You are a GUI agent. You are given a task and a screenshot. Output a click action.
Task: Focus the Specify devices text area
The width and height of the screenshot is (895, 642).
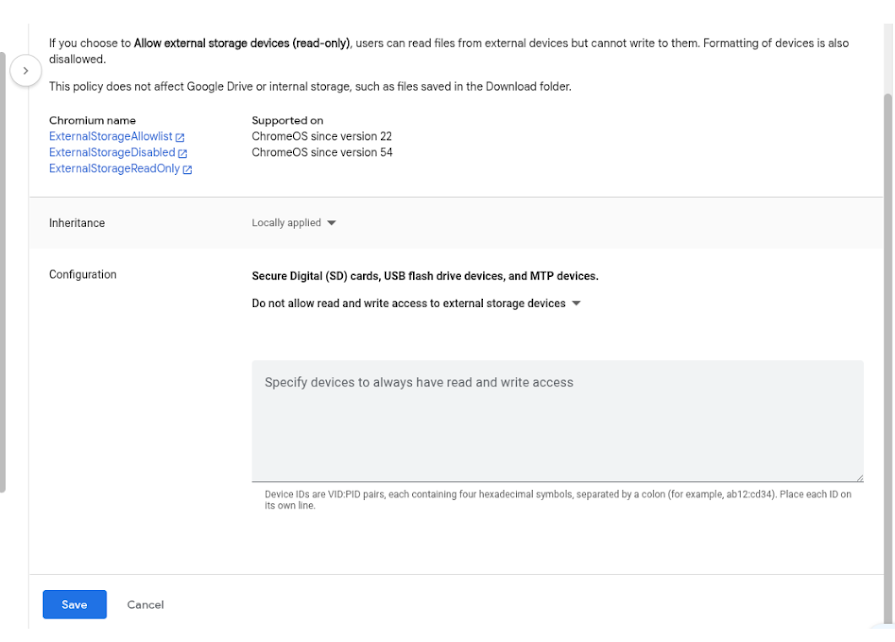[558, 421]
